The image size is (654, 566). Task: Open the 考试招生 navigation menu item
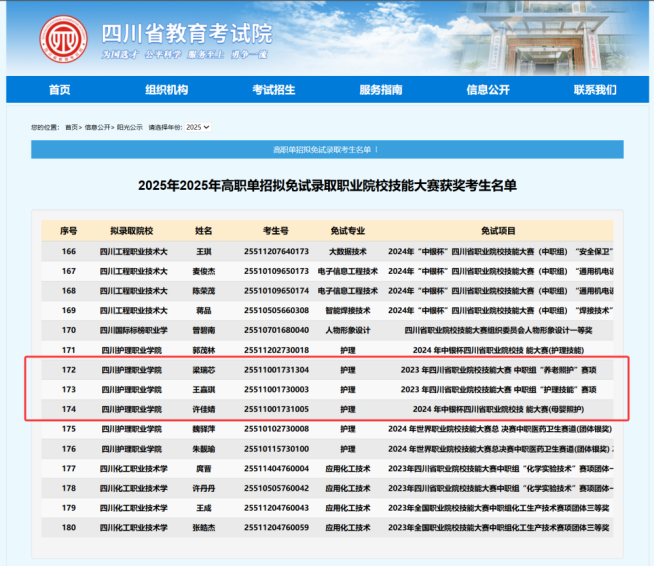[x=274, y=90]
